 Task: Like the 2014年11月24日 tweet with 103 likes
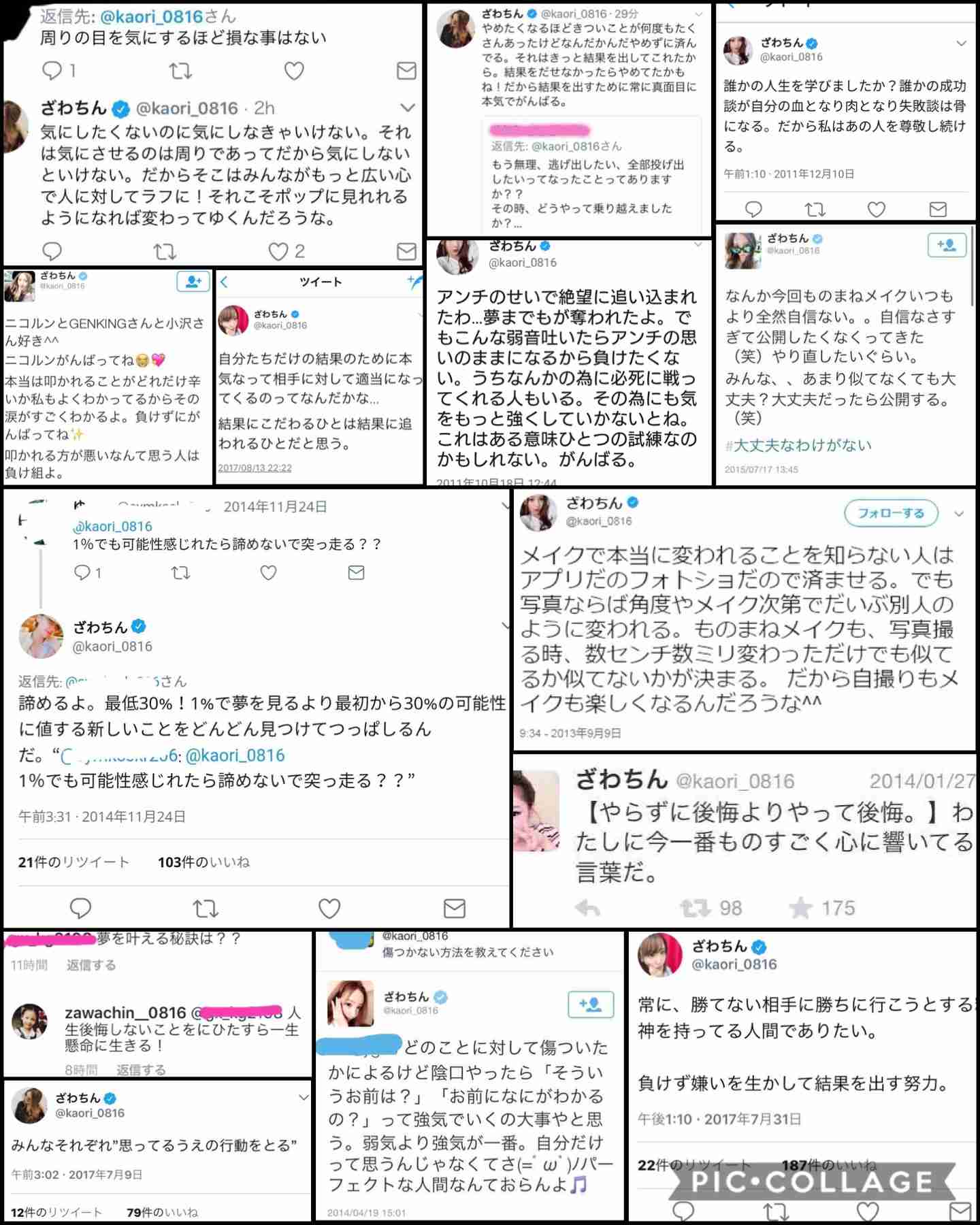point(329,908)
